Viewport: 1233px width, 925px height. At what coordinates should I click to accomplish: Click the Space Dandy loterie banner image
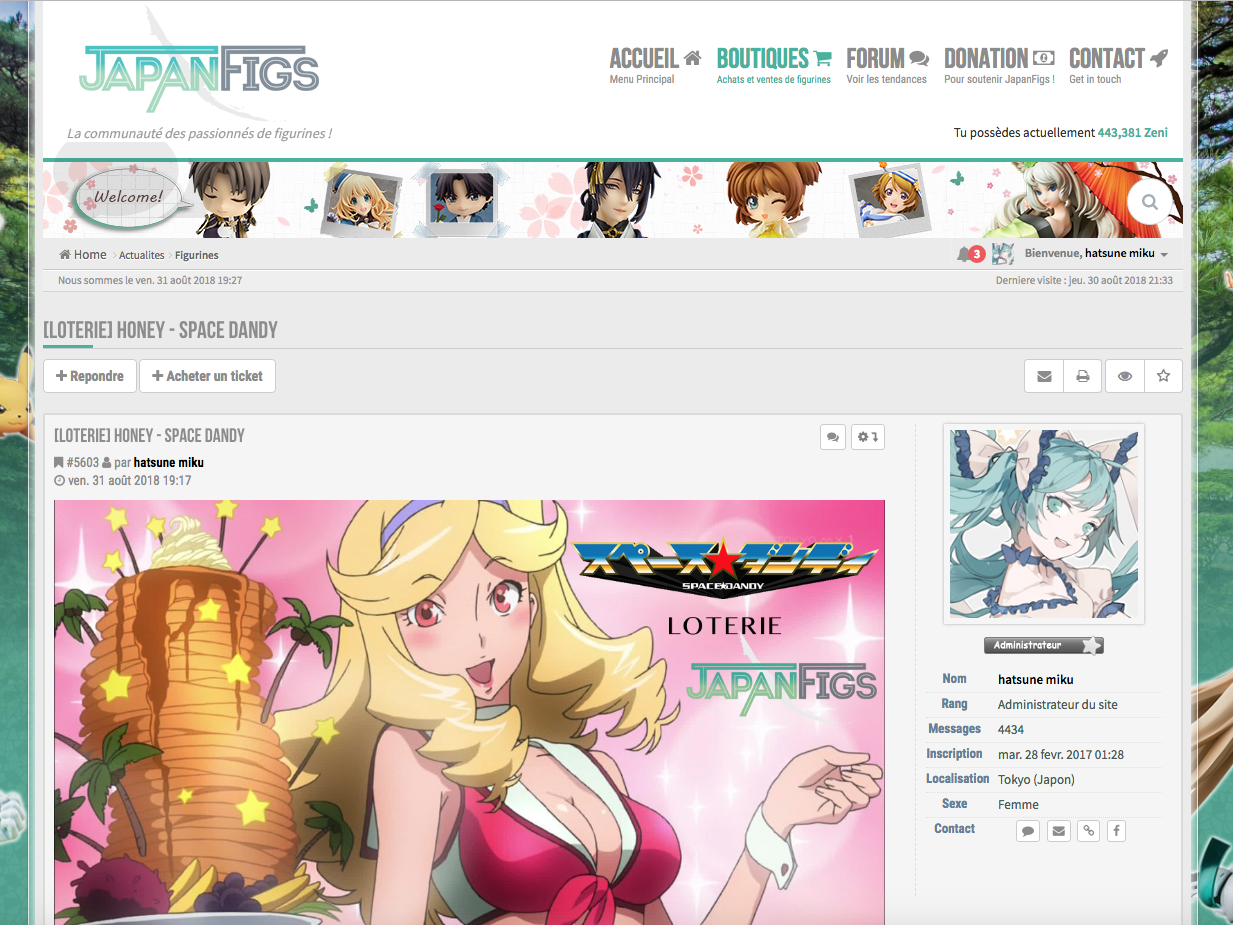(469, 712)
